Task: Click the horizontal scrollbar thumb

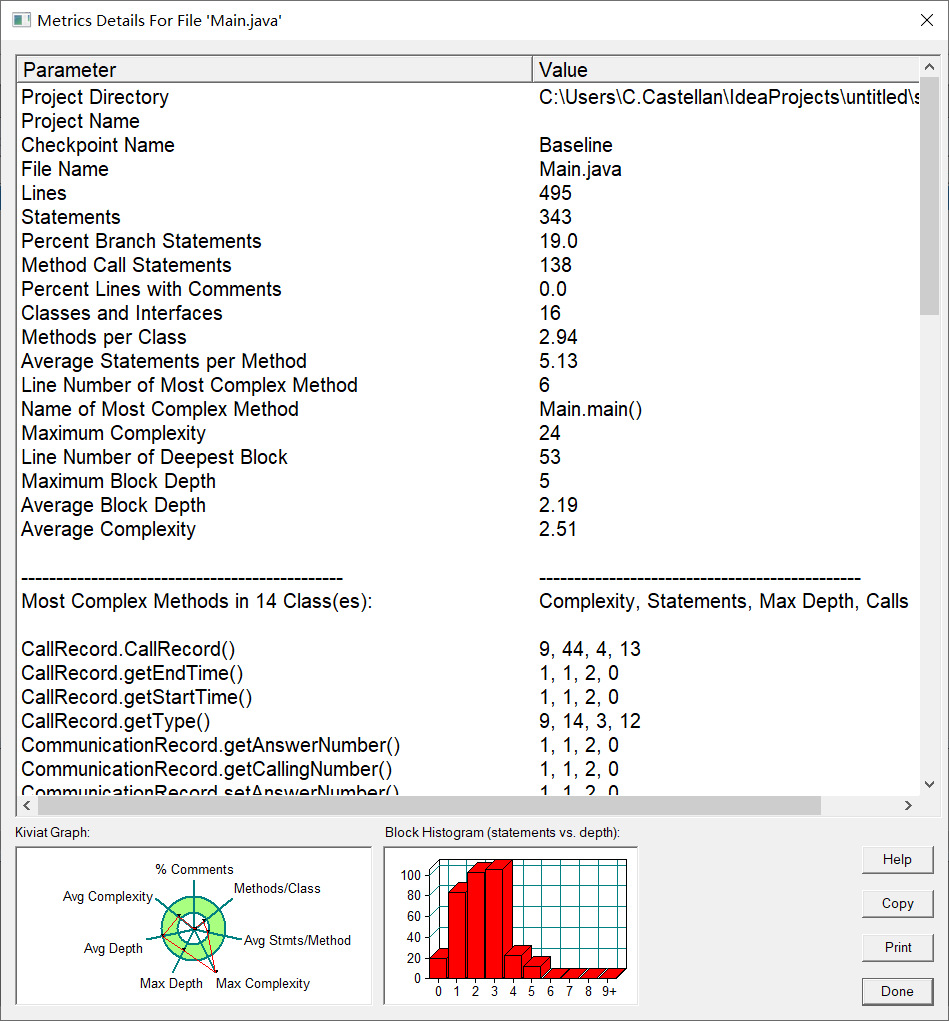Action: [x=429, y=805]
